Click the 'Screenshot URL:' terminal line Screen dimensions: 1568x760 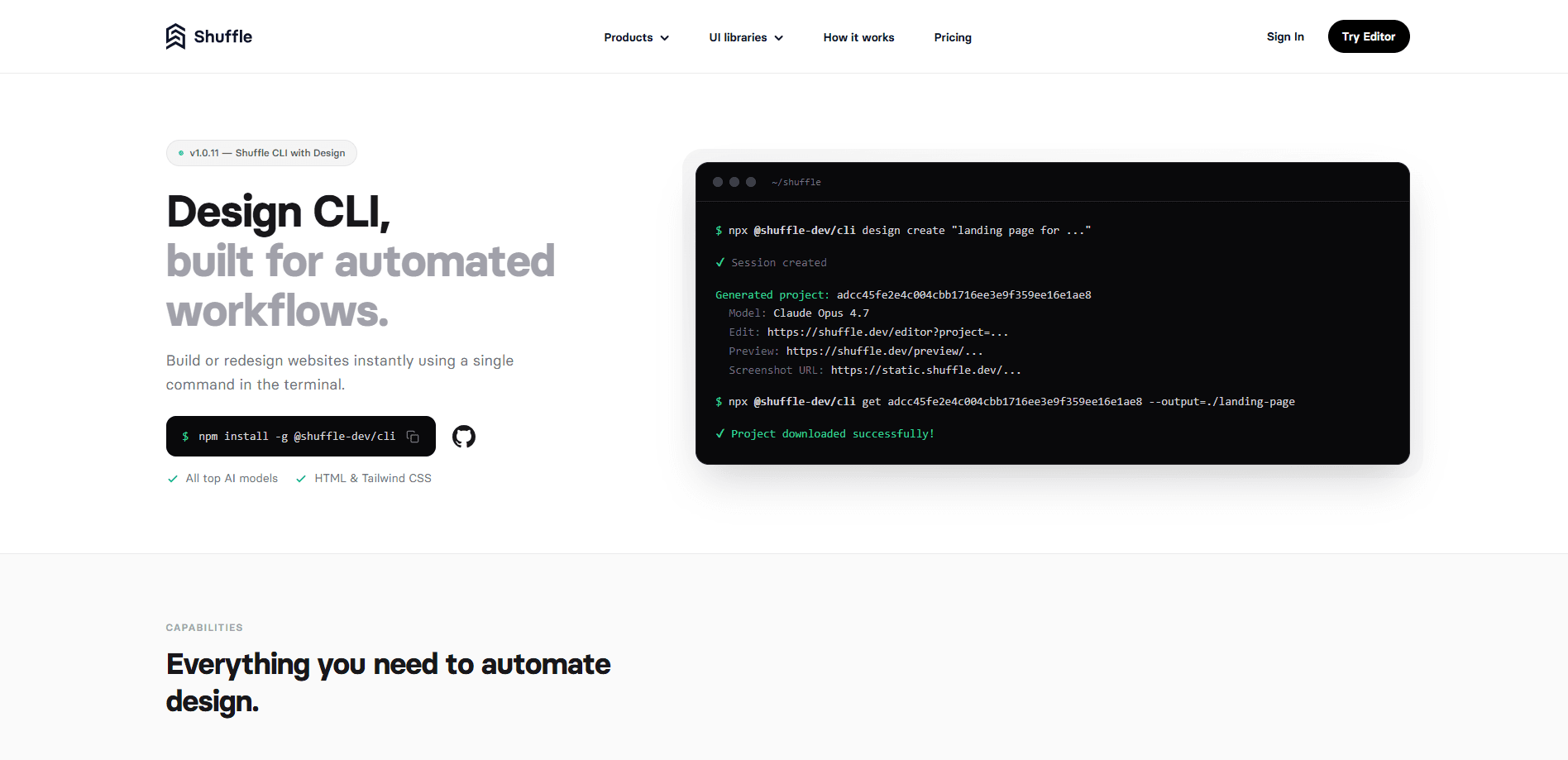tap(875, 370)
